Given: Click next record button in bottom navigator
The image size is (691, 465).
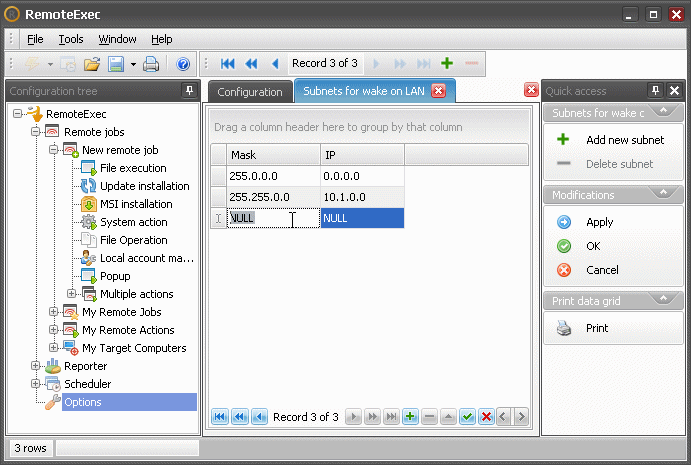Looking at the screenshot, I should click(353, 417).
